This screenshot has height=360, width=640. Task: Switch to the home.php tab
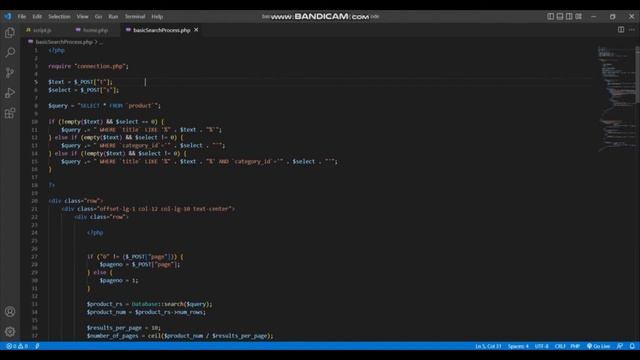click(96, 30)
